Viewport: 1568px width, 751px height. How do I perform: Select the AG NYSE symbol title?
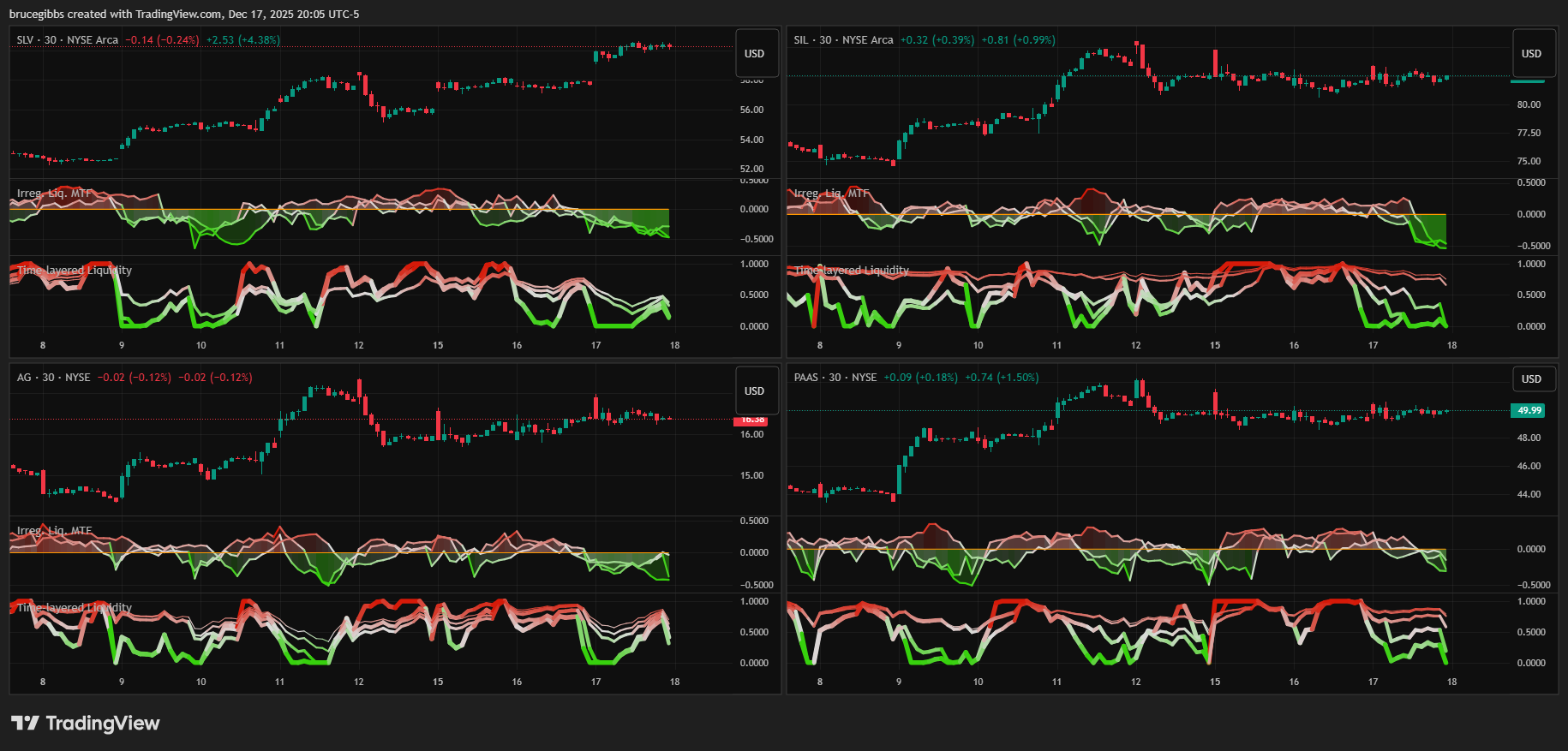(53, 378)
